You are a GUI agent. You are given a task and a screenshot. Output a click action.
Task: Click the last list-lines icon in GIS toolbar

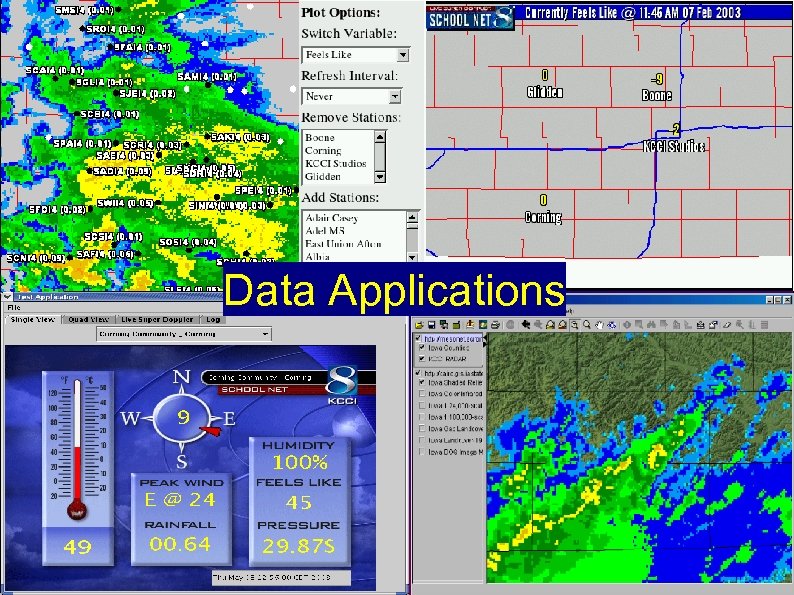pyautogui.click(x=765, y=325)
